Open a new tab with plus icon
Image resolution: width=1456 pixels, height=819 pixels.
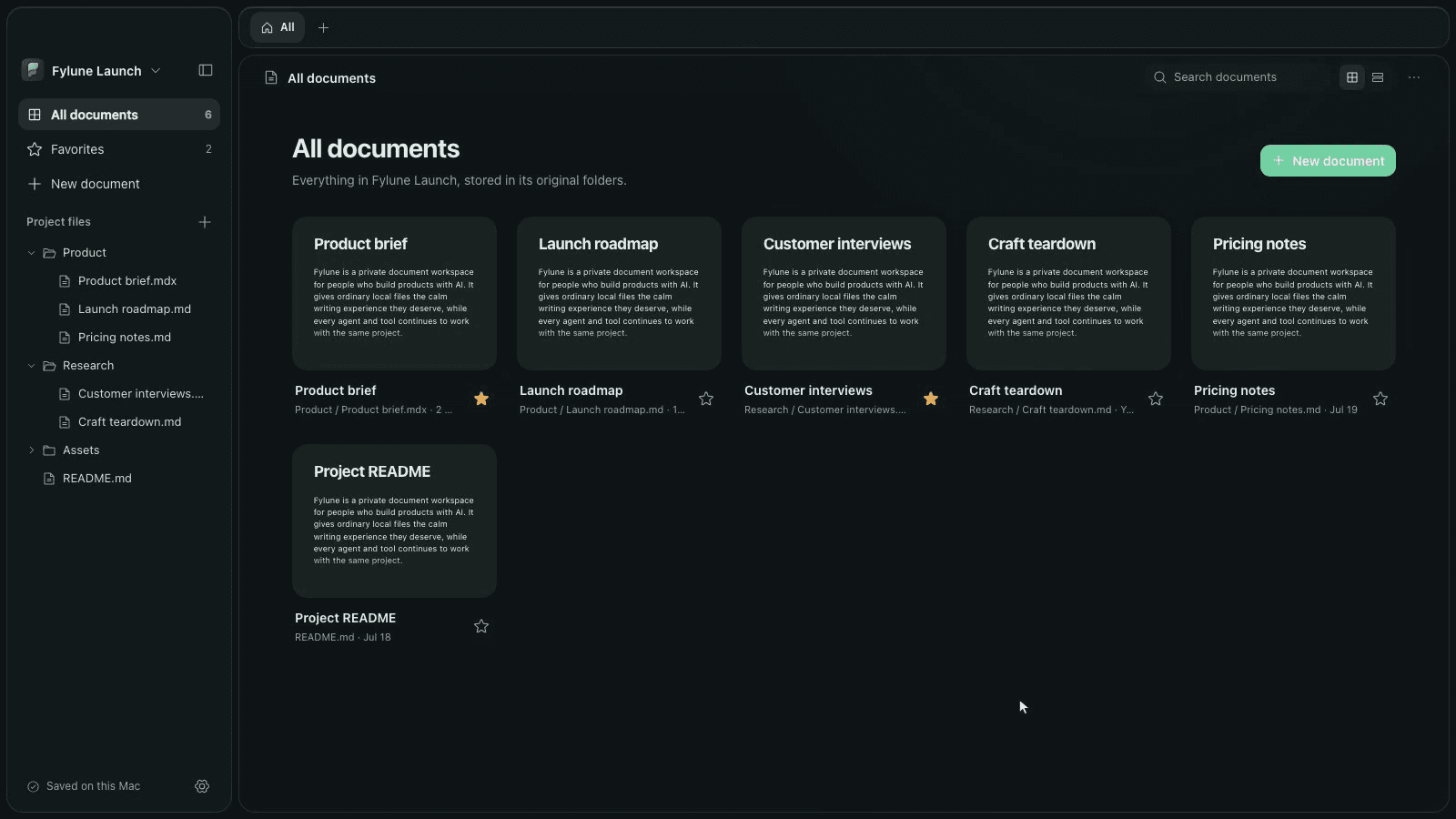click(x=323, y=28)
